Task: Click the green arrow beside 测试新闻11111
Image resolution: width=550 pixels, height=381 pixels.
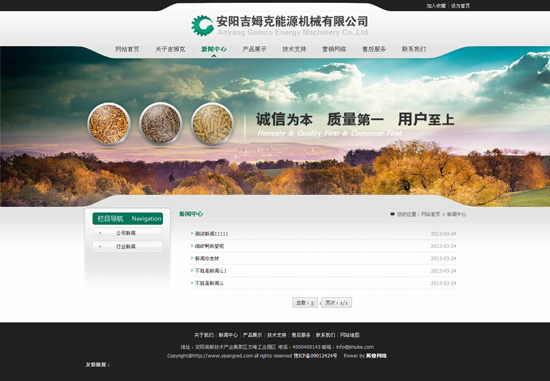Action: click(x=192, y=233)
